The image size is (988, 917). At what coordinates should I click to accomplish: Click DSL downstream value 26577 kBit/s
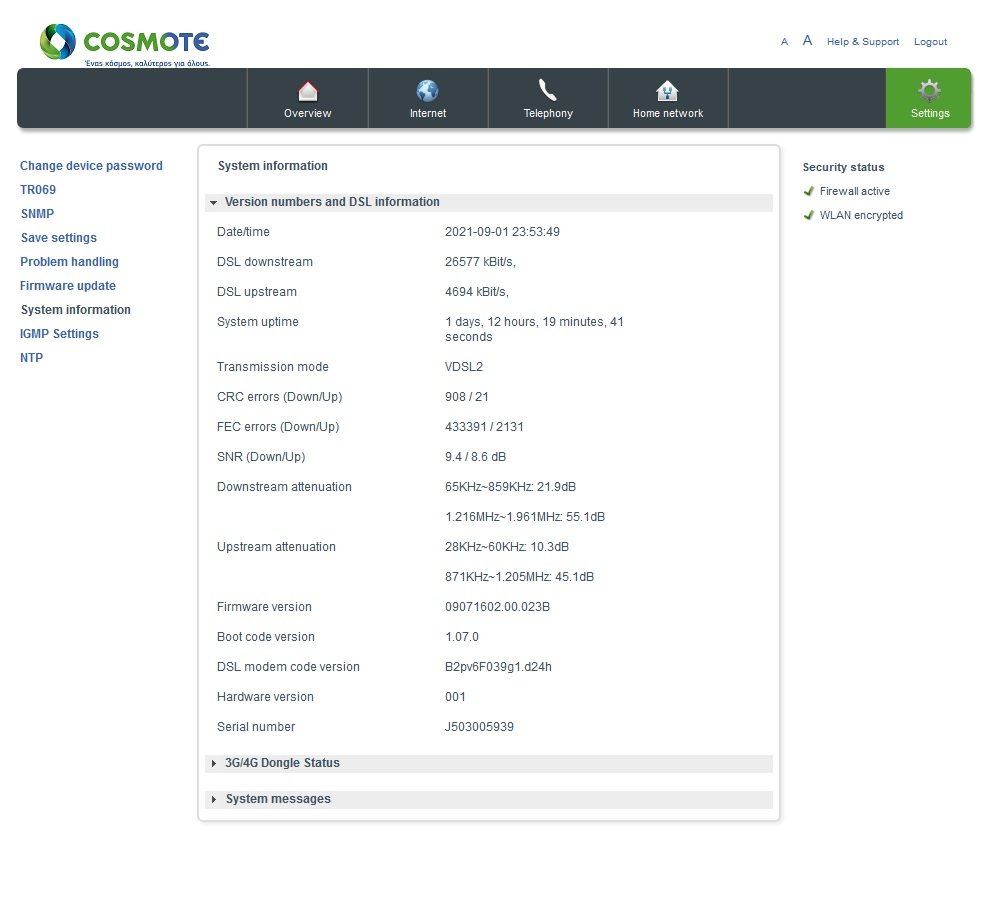(480, 262)
